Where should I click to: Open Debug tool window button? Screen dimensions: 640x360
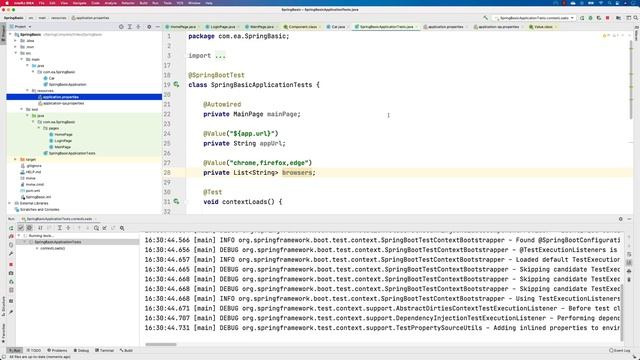tap(81, 351)
